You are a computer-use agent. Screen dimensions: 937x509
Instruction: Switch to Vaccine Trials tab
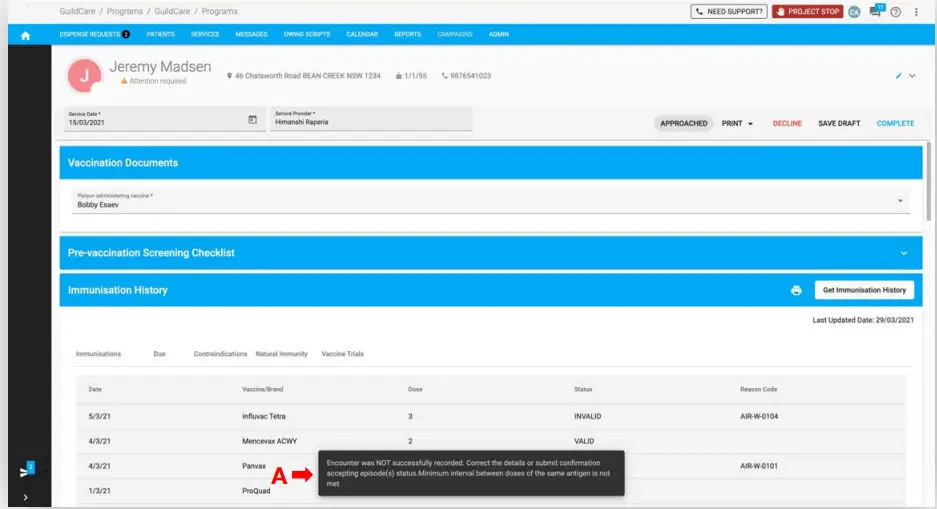[342, 354]
